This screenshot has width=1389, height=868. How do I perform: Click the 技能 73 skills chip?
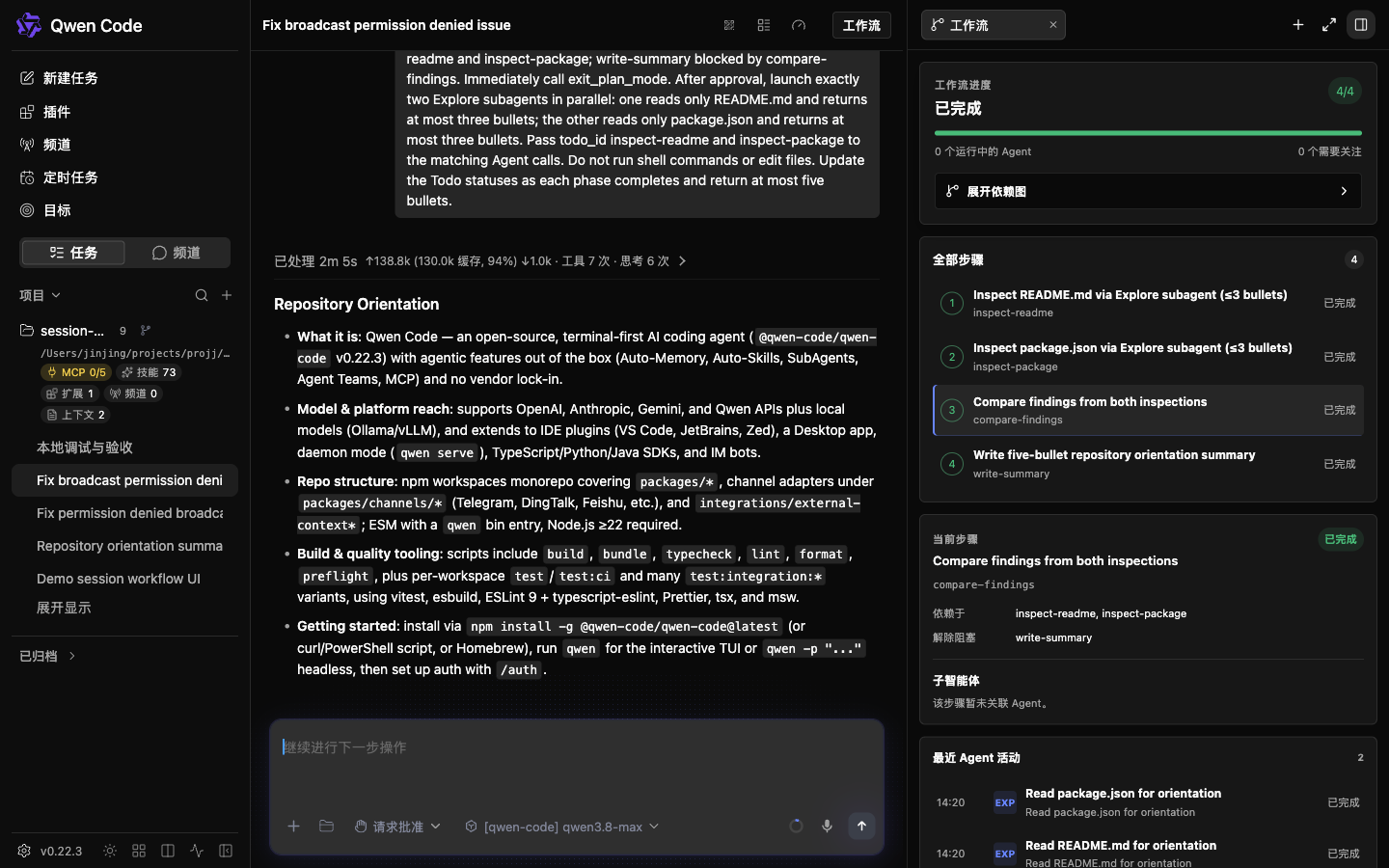(x=149, y=372)
